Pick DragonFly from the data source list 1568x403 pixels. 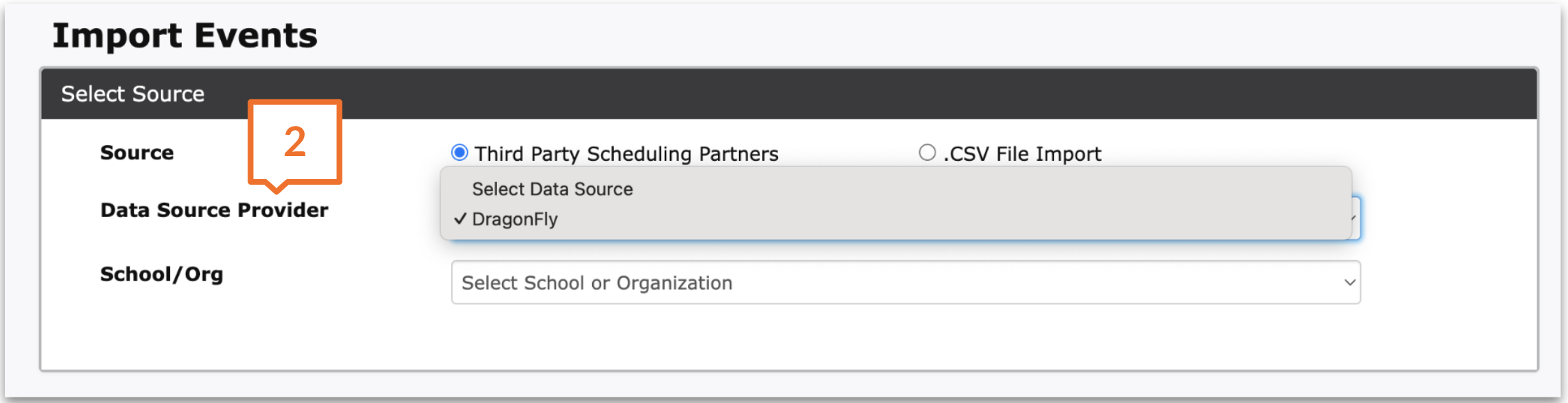pos(515,220)
